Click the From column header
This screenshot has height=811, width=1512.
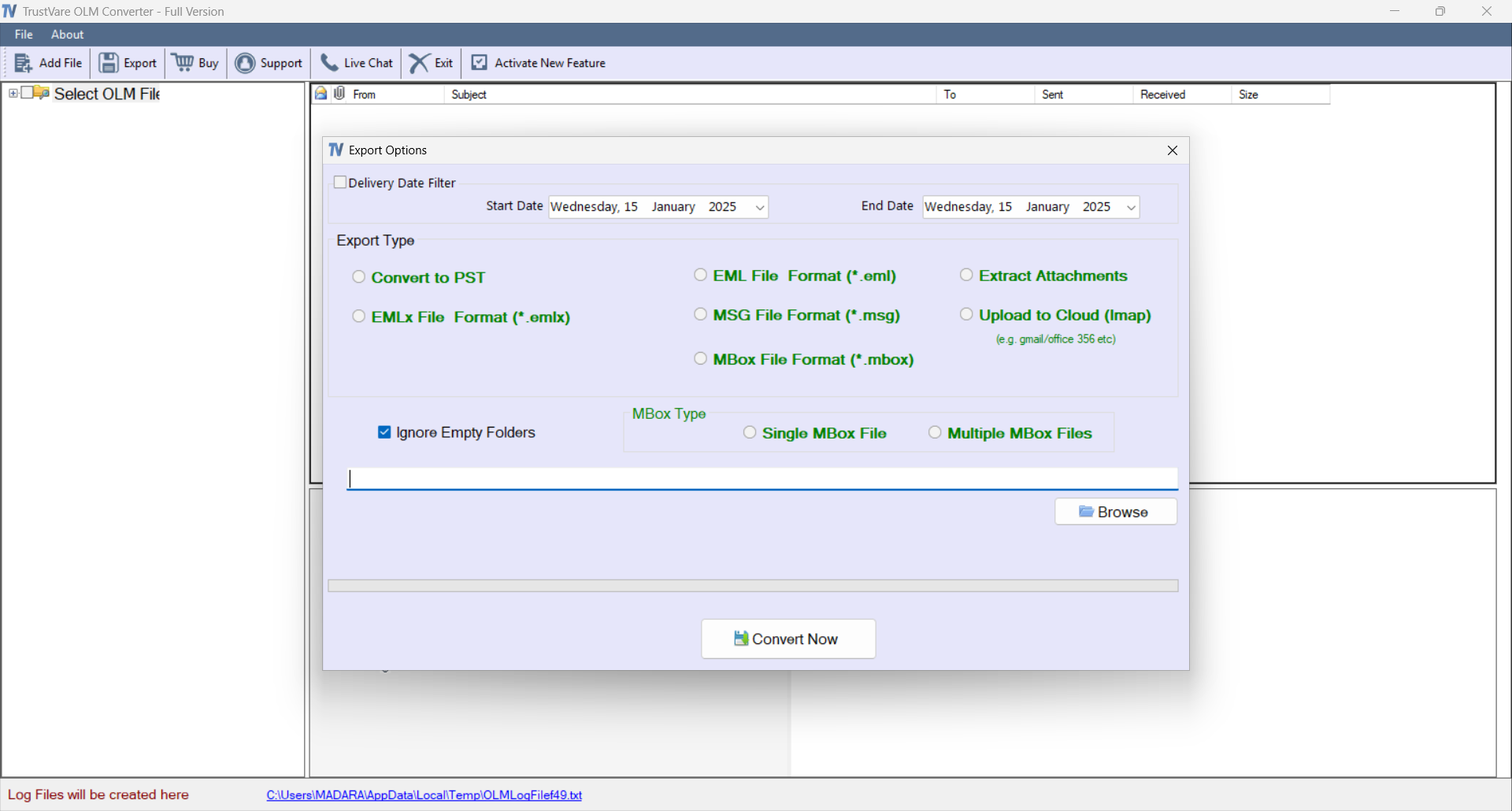[x=397, y=94]
